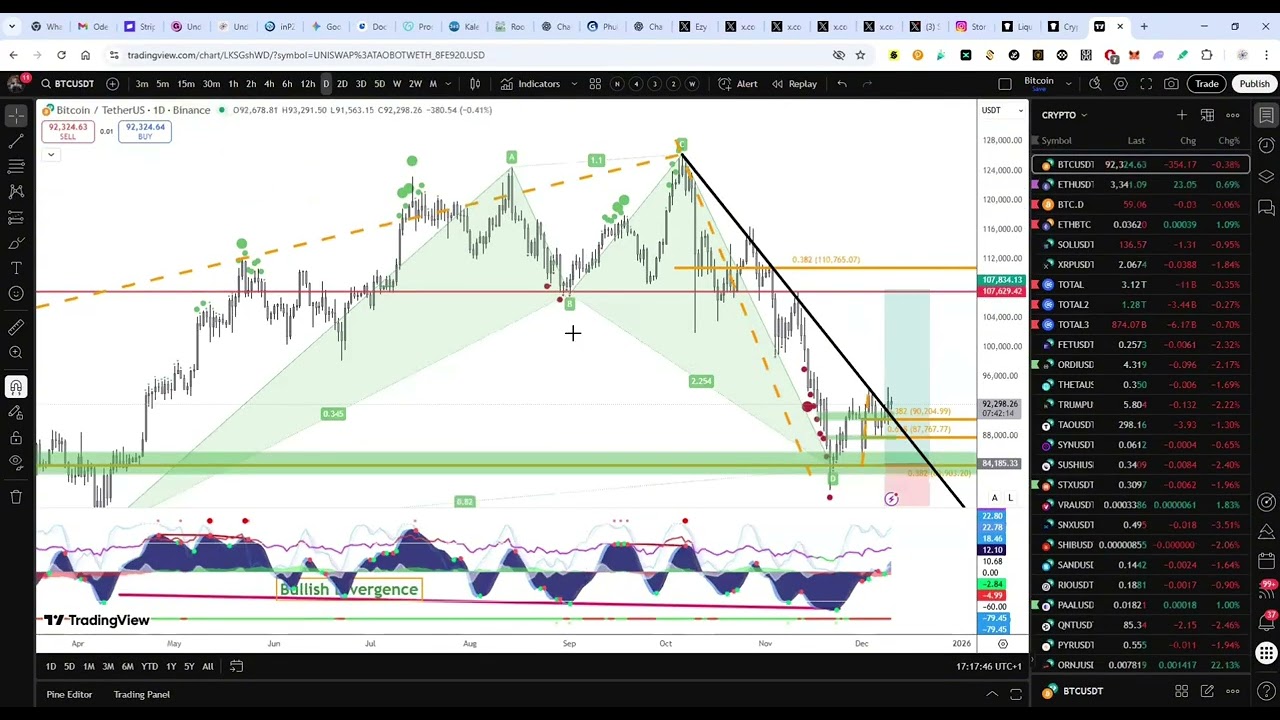
Task: Open the alerts clock icon in right sidebar
Action: click(1266, 146)
